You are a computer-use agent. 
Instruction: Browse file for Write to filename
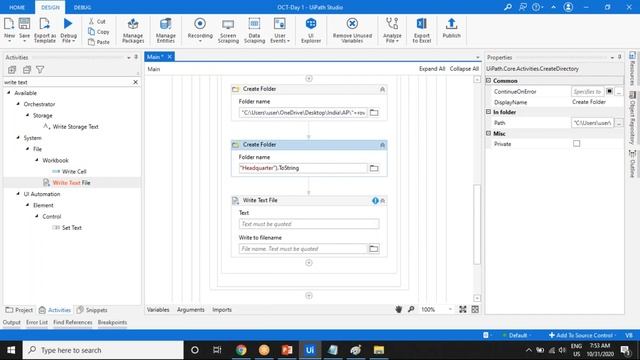[x=374, y=249]
